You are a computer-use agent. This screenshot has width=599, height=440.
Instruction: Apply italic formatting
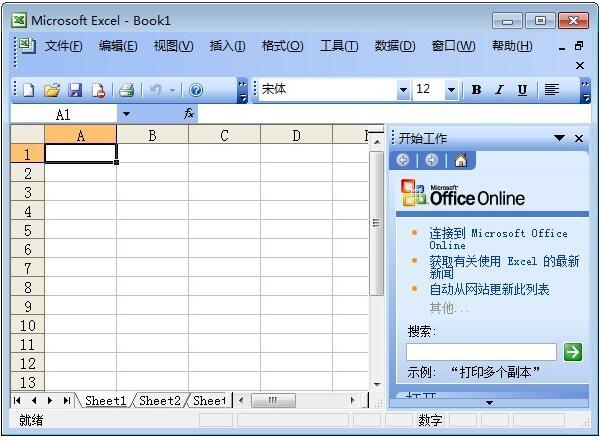tap(499, 90)
